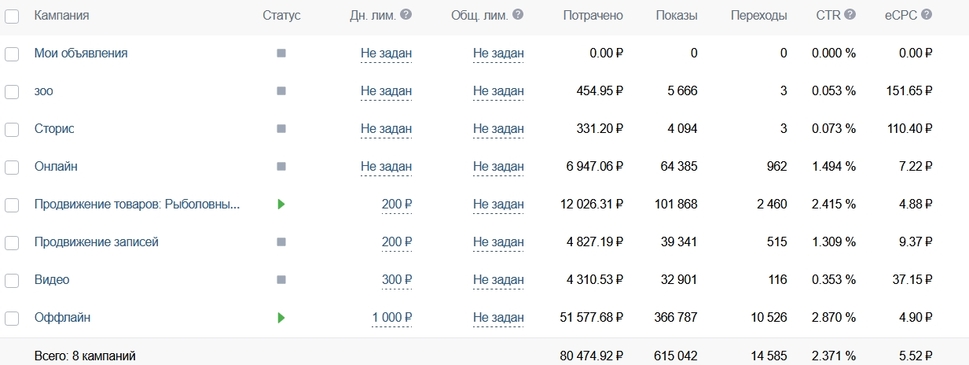969x365 pixels.
Task: Sort by the Показы column header
Action: (x=677, y=15)
